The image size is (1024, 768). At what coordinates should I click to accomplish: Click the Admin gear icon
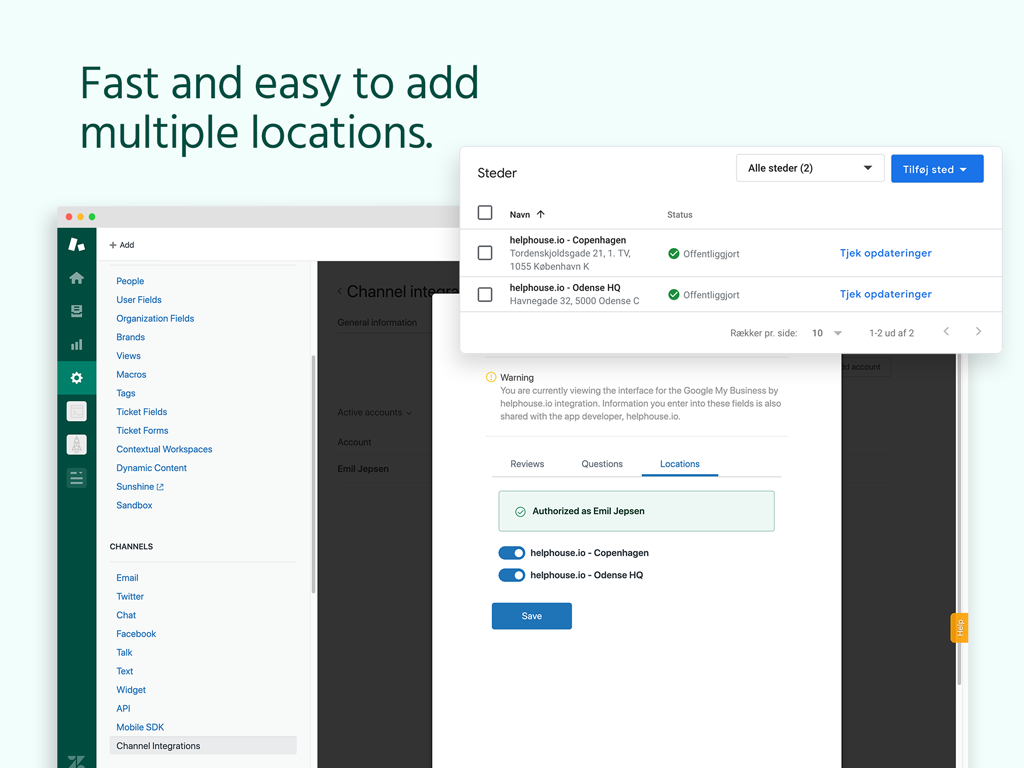[x=76, y=378]
